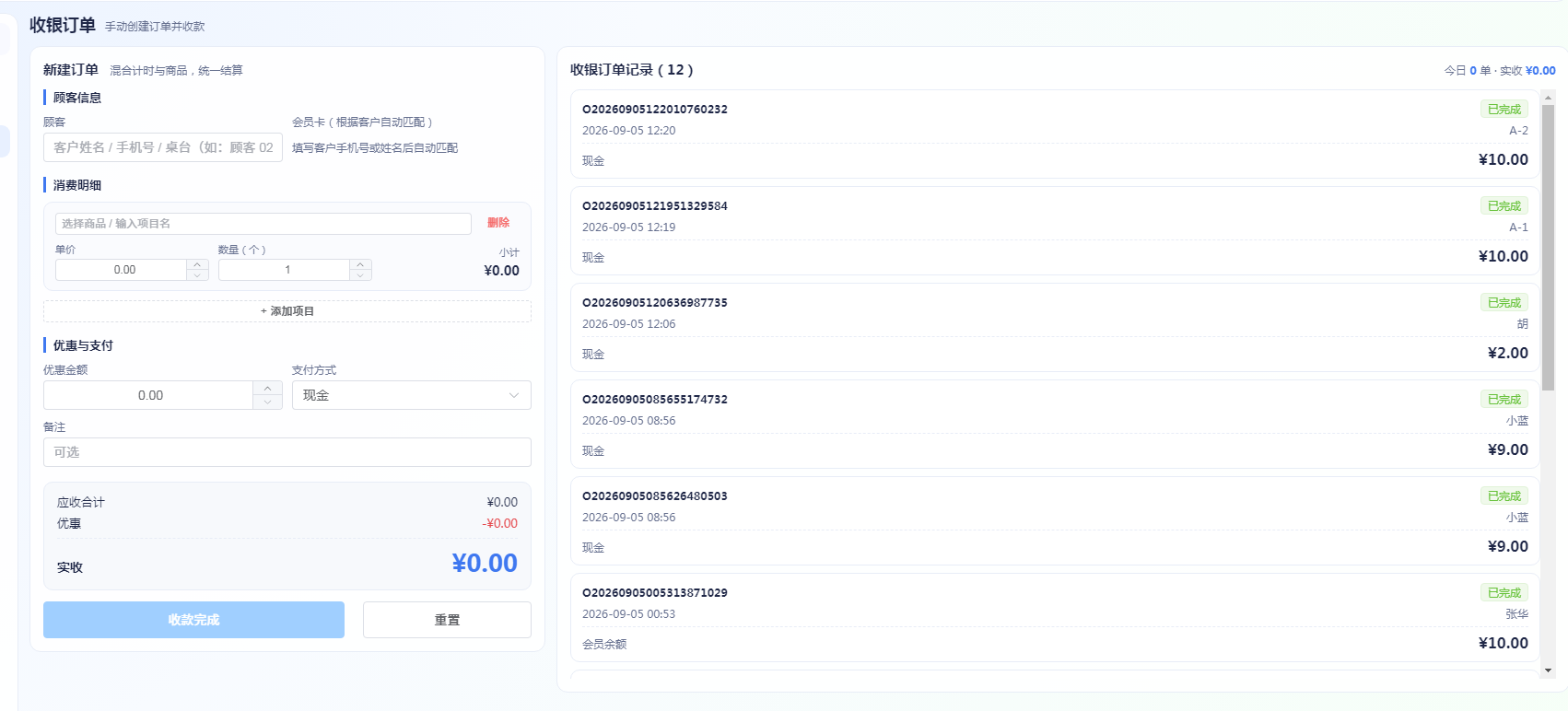
Task: Select order number O20260905085626480503
Action: 655,495
